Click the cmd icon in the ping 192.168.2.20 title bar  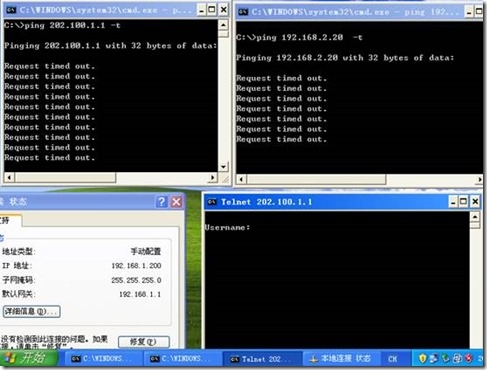coord(243,12)
